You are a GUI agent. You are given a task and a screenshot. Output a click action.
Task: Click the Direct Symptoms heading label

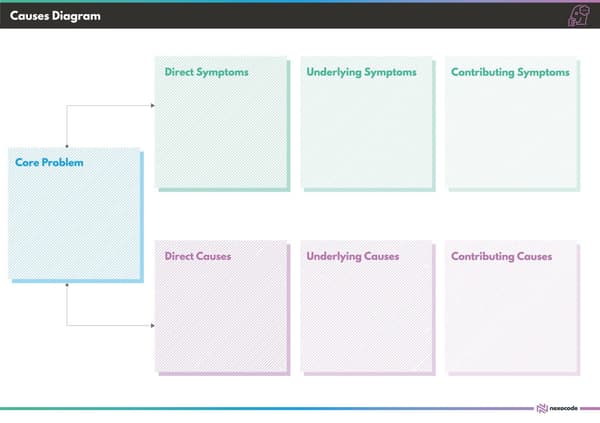206,72
